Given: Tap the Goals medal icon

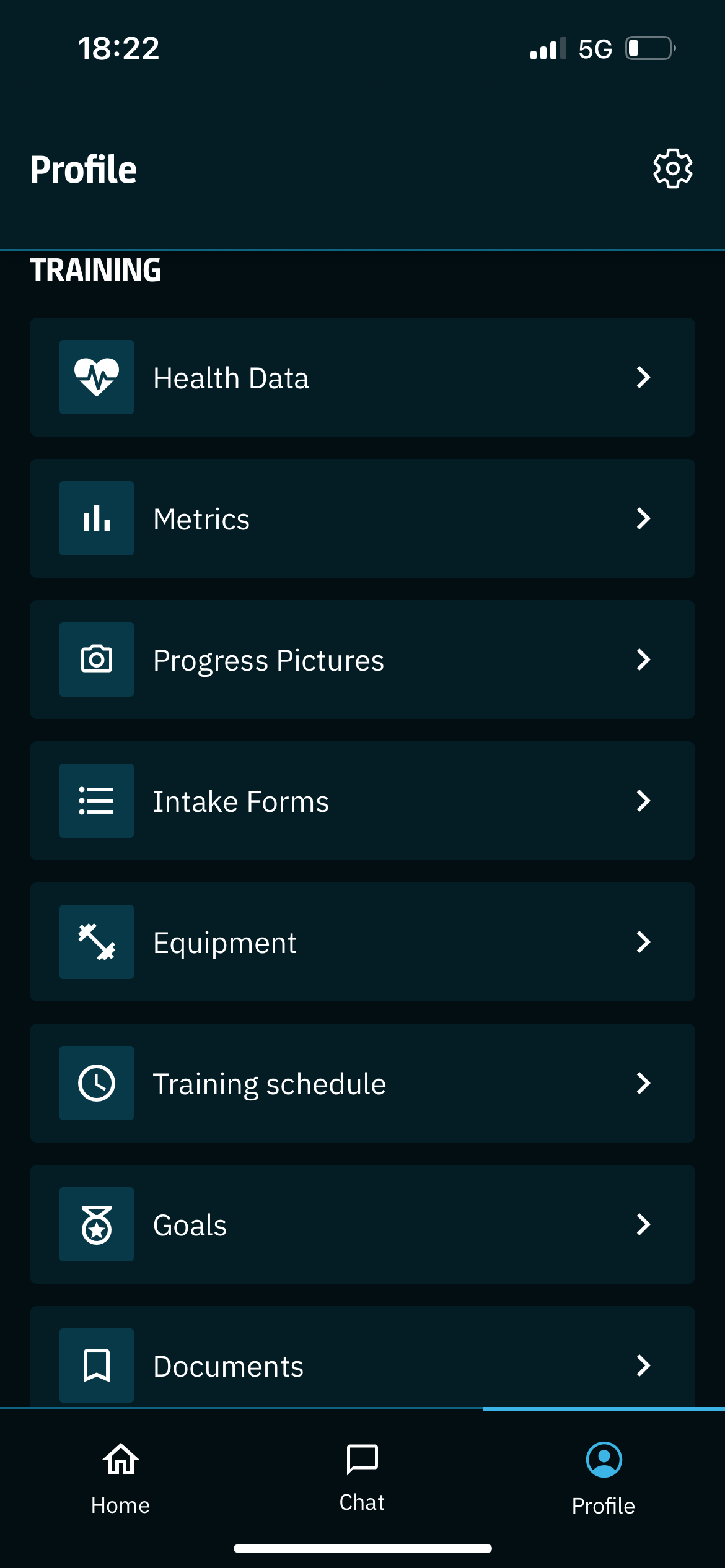Looking at the screenshot, I should 97,1224.
